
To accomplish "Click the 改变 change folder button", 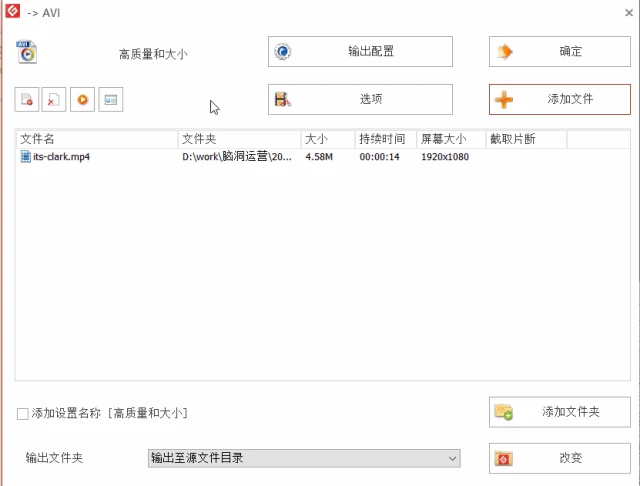I will coord(560,458).
